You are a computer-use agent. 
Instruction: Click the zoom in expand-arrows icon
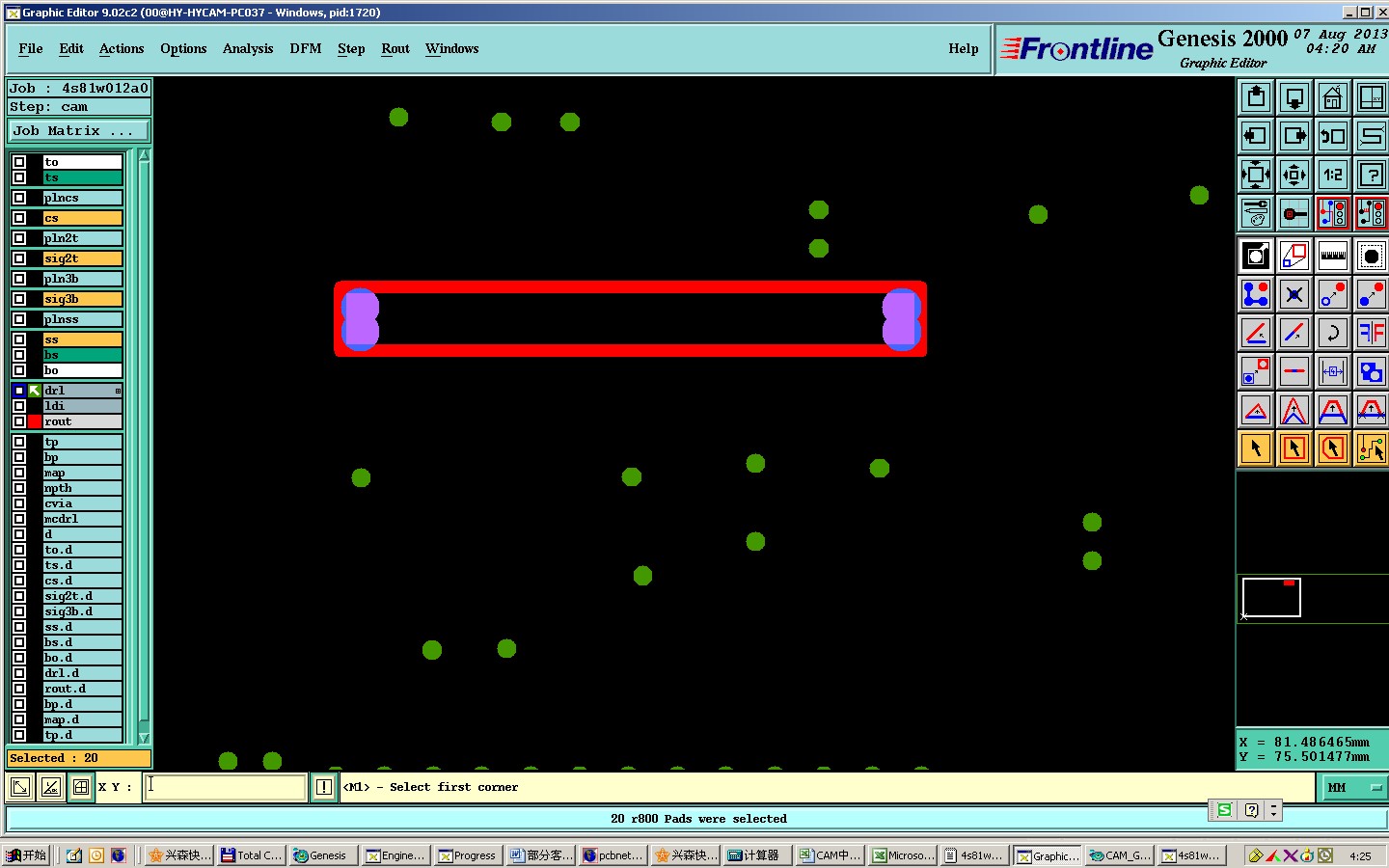(x=1256, y=175)
